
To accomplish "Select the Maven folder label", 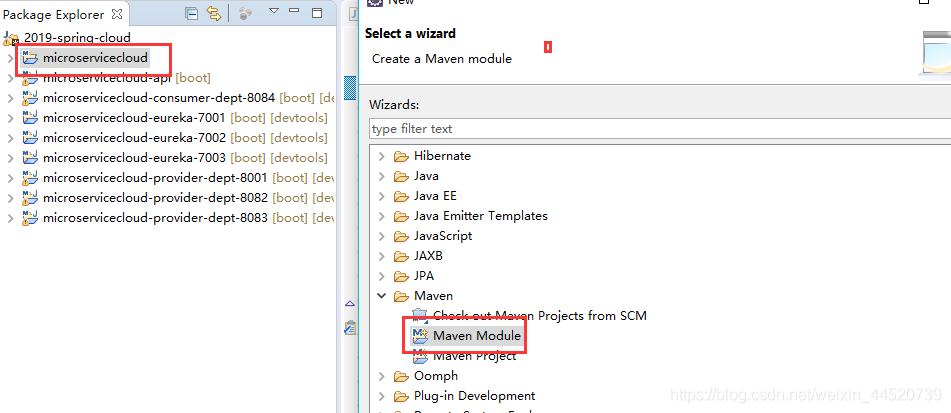I will [434, 296].
